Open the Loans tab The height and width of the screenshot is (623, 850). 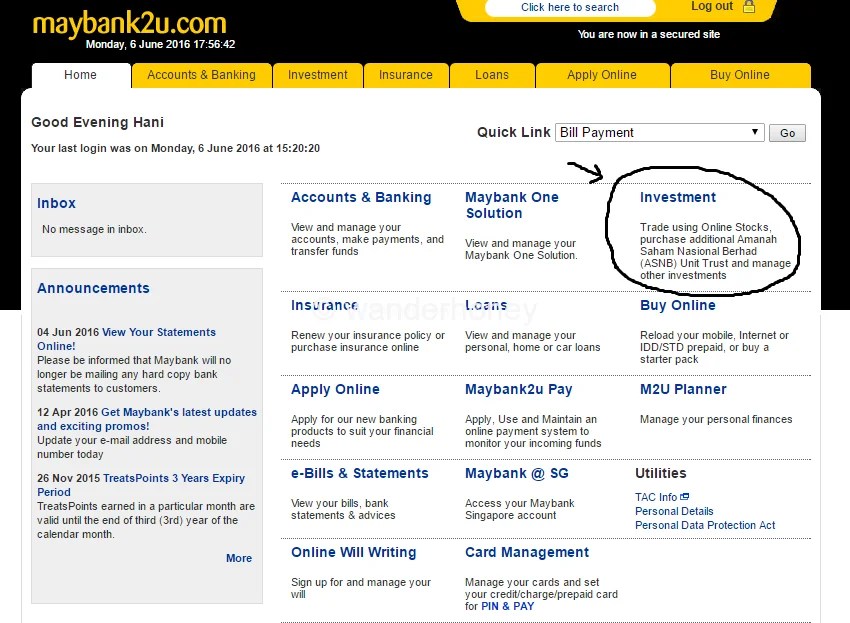(492, 75)
